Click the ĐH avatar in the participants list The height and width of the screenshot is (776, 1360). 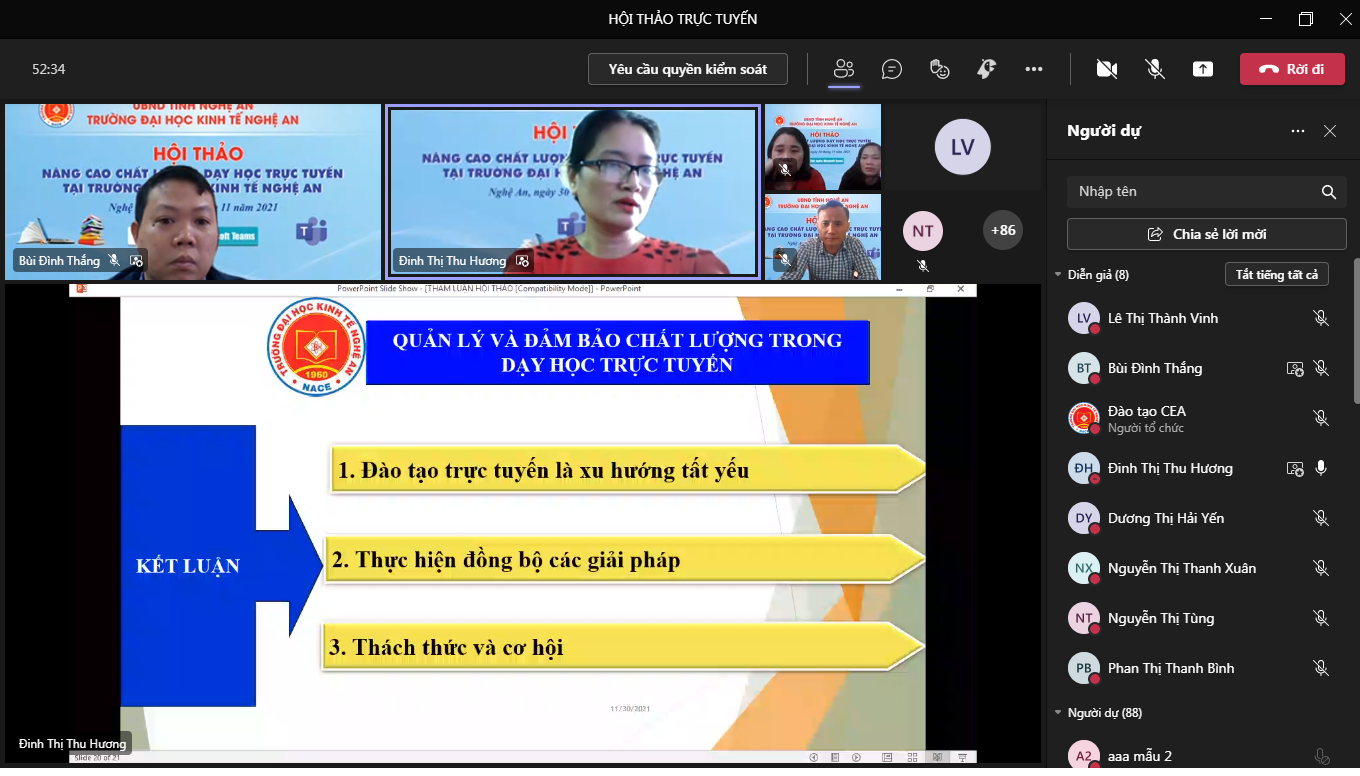(x=1084, y=468)
